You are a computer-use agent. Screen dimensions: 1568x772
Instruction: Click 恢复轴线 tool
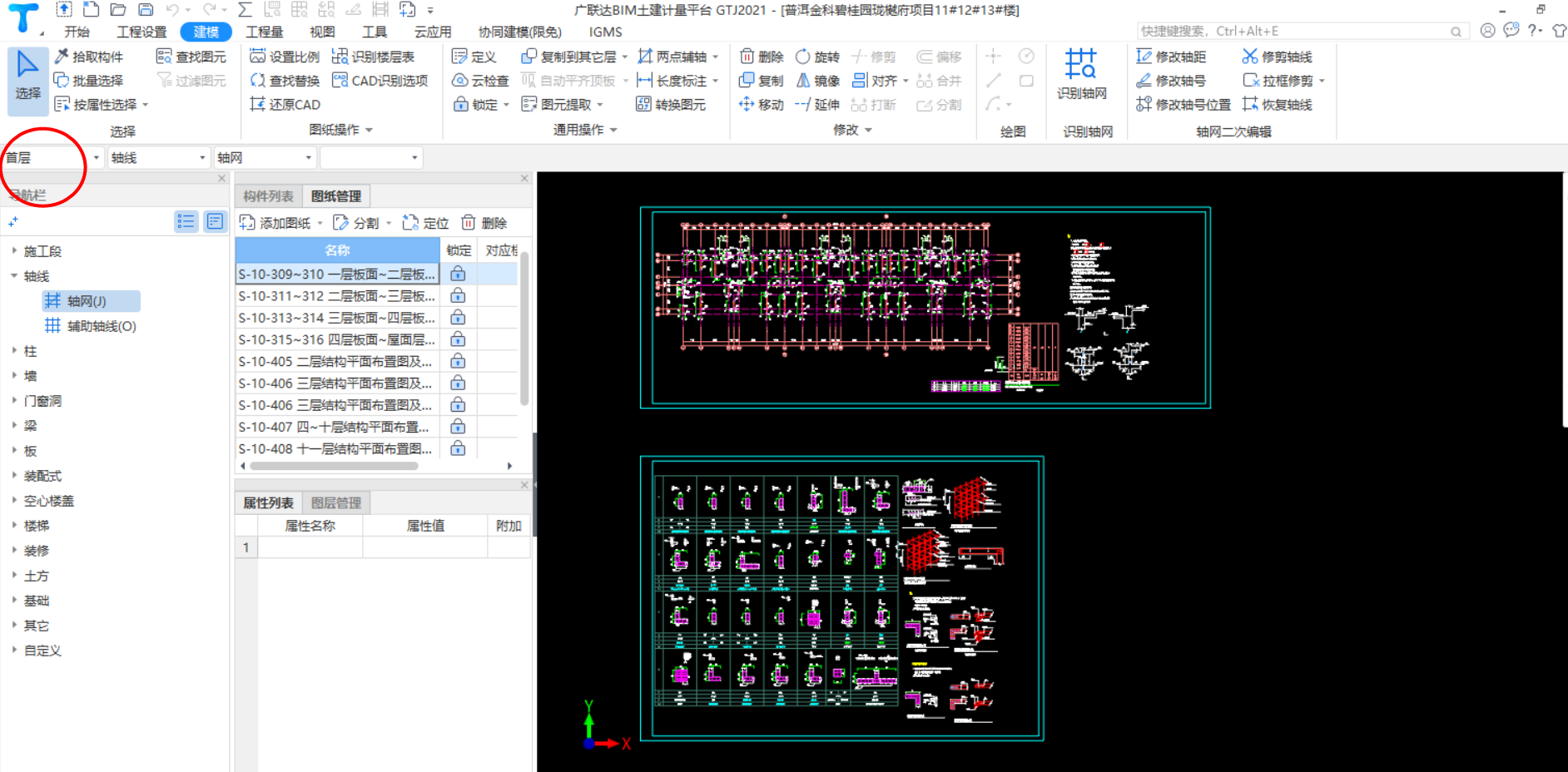pos(1278,105)
